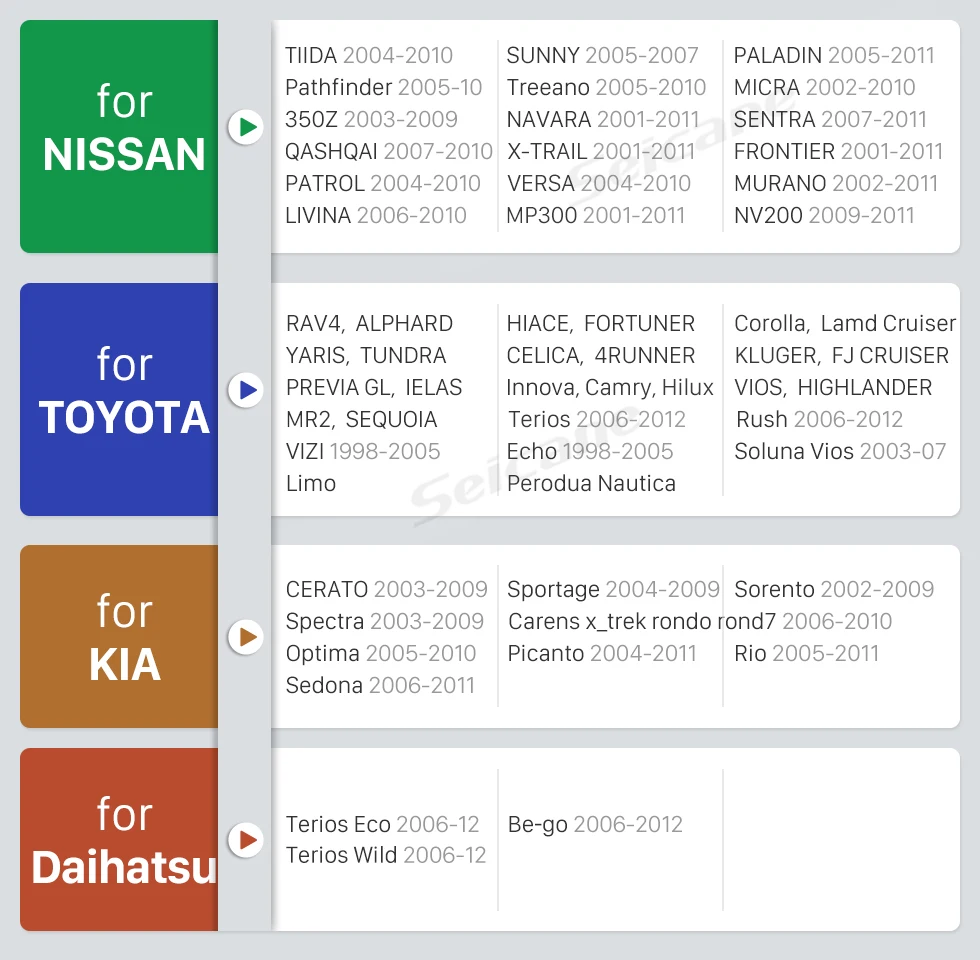Click 'SENTRA 2007-2011' entry
Image resolution: width=980 pixels, height=960 pixels.
coord(830,119)
